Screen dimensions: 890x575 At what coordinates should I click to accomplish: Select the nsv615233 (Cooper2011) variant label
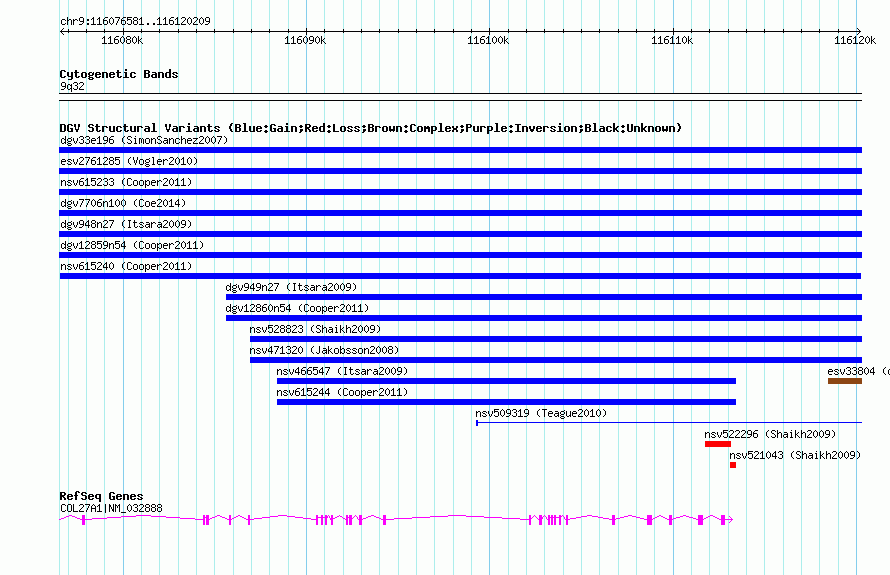point(126,182)
